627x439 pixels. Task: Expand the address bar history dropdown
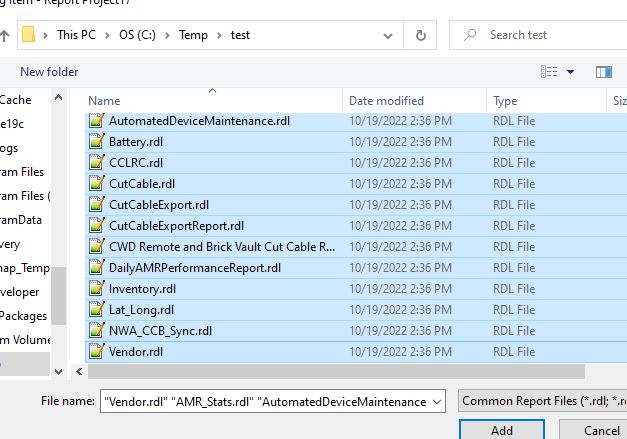coord(387,36)
